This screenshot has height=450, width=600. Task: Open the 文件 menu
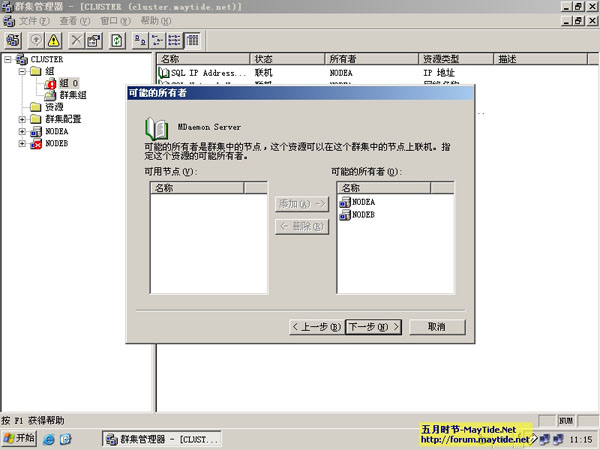coord(34,20)
